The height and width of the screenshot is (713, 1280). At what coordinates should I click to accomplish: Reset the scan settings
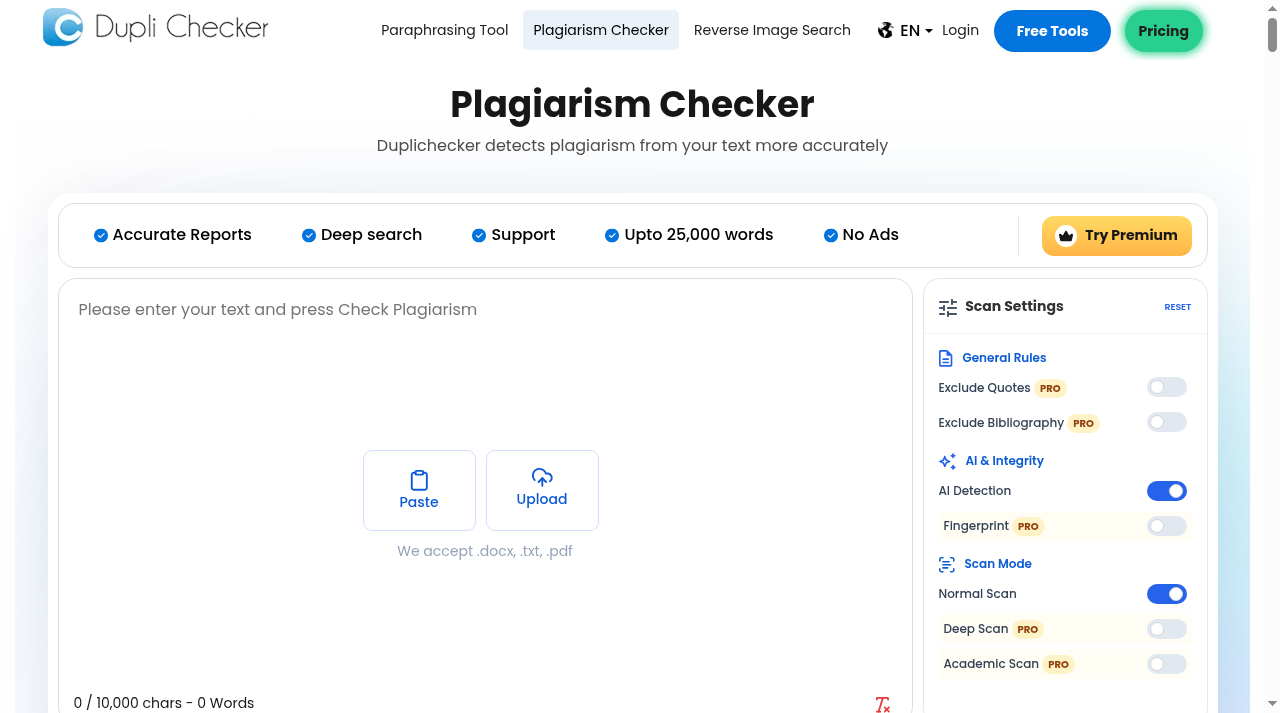pyautogui.click(x=1177, y=307)
